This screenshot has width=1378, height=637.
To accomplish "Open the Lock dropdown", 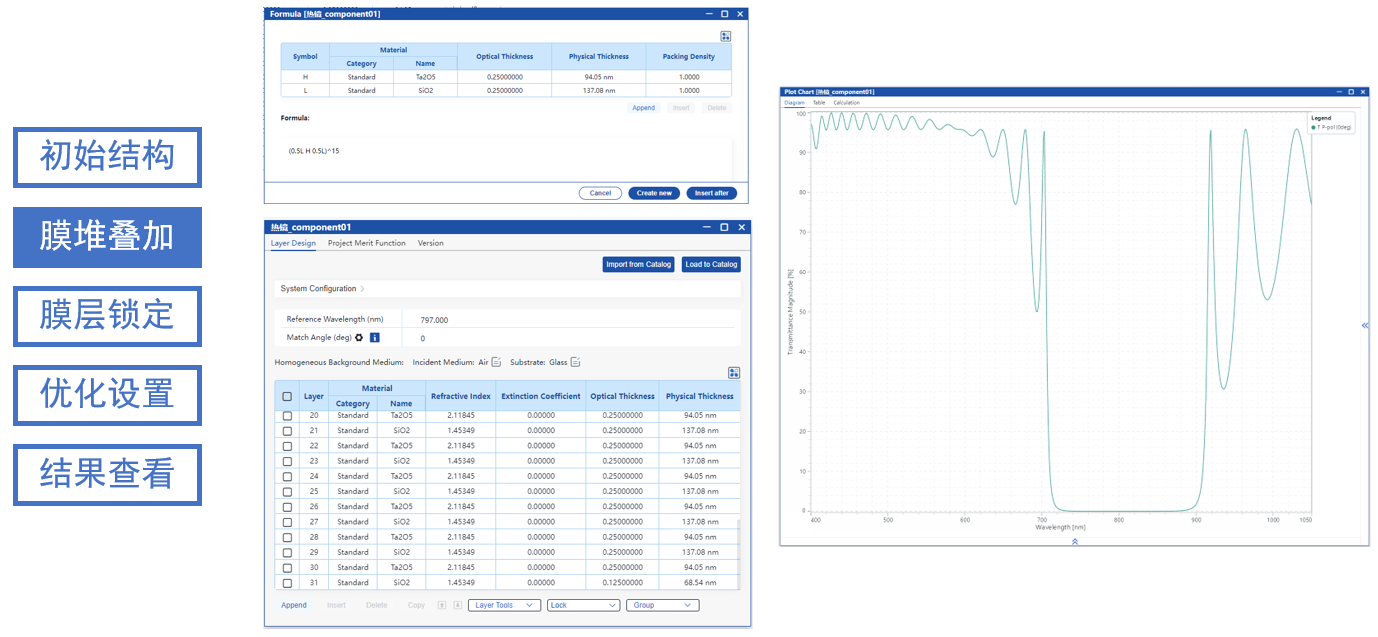I will (583, 605).
